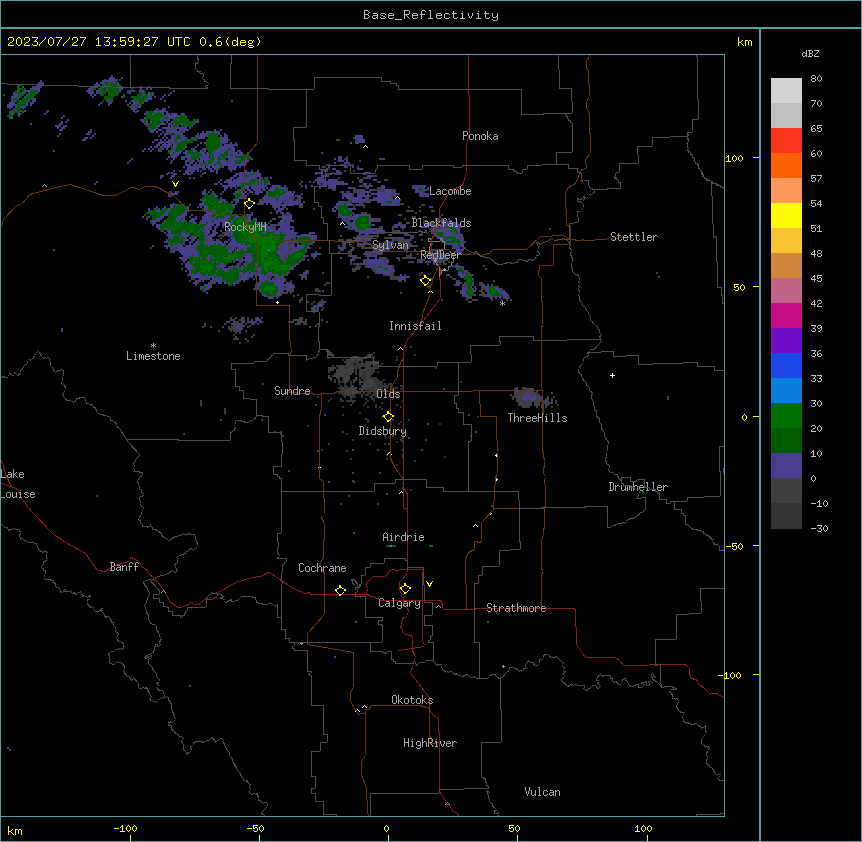The height and width of the screenshot is (842, 862).
Task: Select the white plus marker north of Drumheller
Action: [x=612, y=375]
